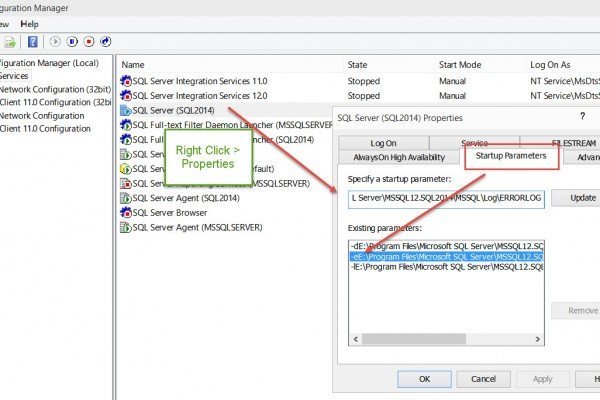Select the -lE:\Program Files existing parameter
Screen dimensions: 600x400
pos(446,267)
